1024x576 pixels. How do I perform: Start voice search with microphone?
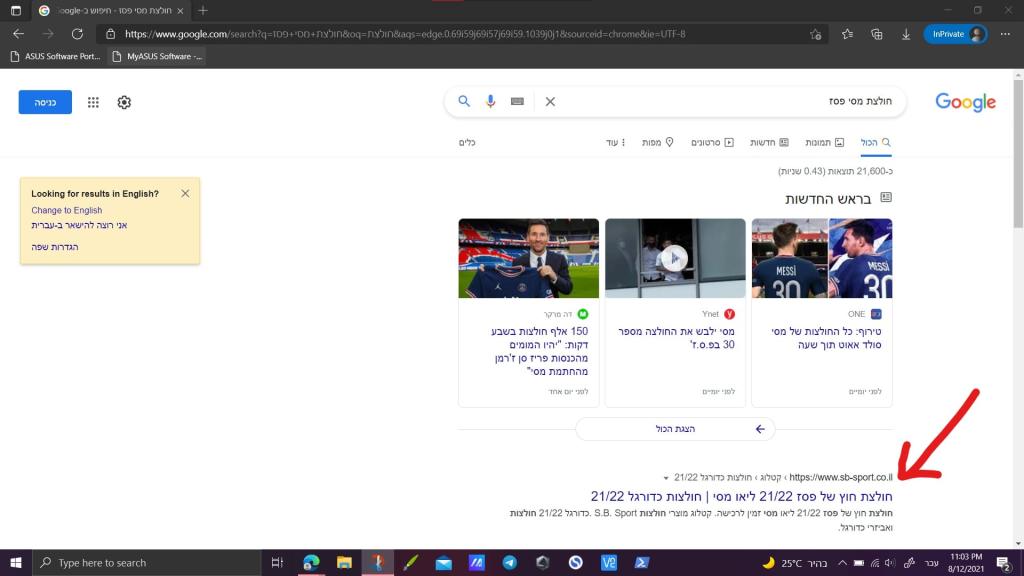pos(490,101)
